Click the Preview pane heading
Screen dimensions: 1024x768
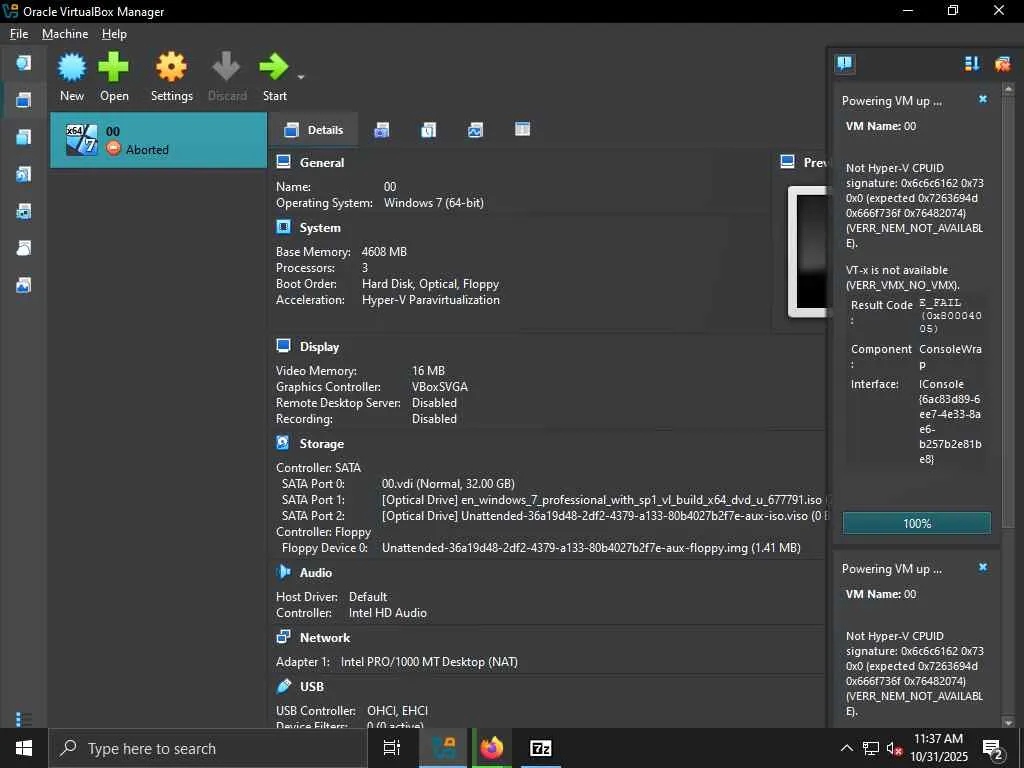[x=814, y=163]
